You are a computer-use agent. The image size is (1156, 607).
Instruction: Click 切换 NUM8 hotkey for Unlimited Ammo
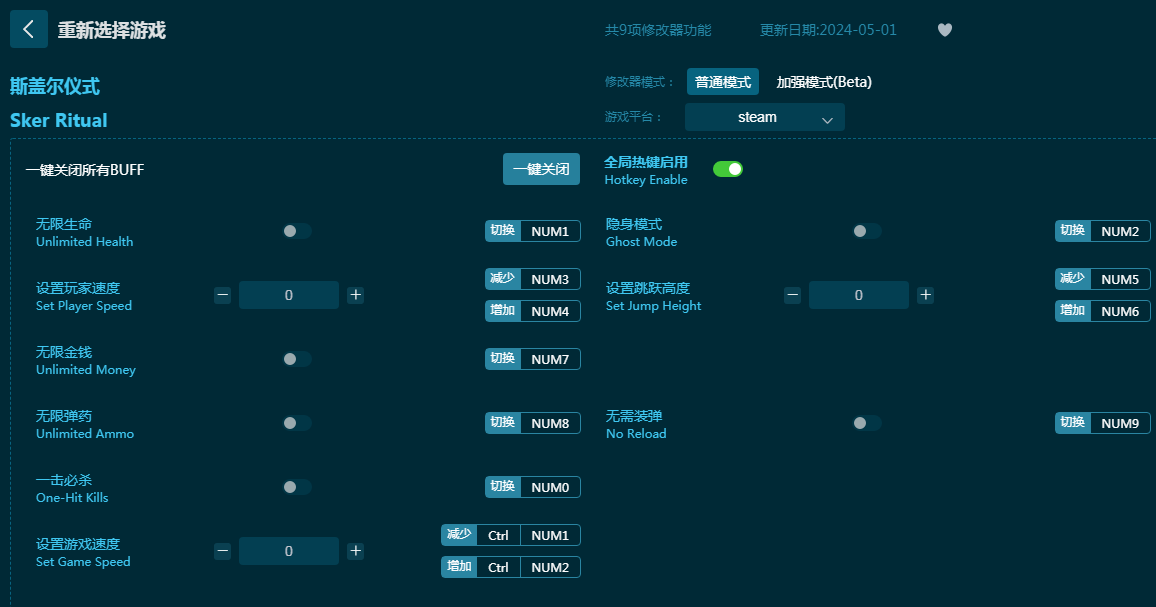(x=532, y=423)
